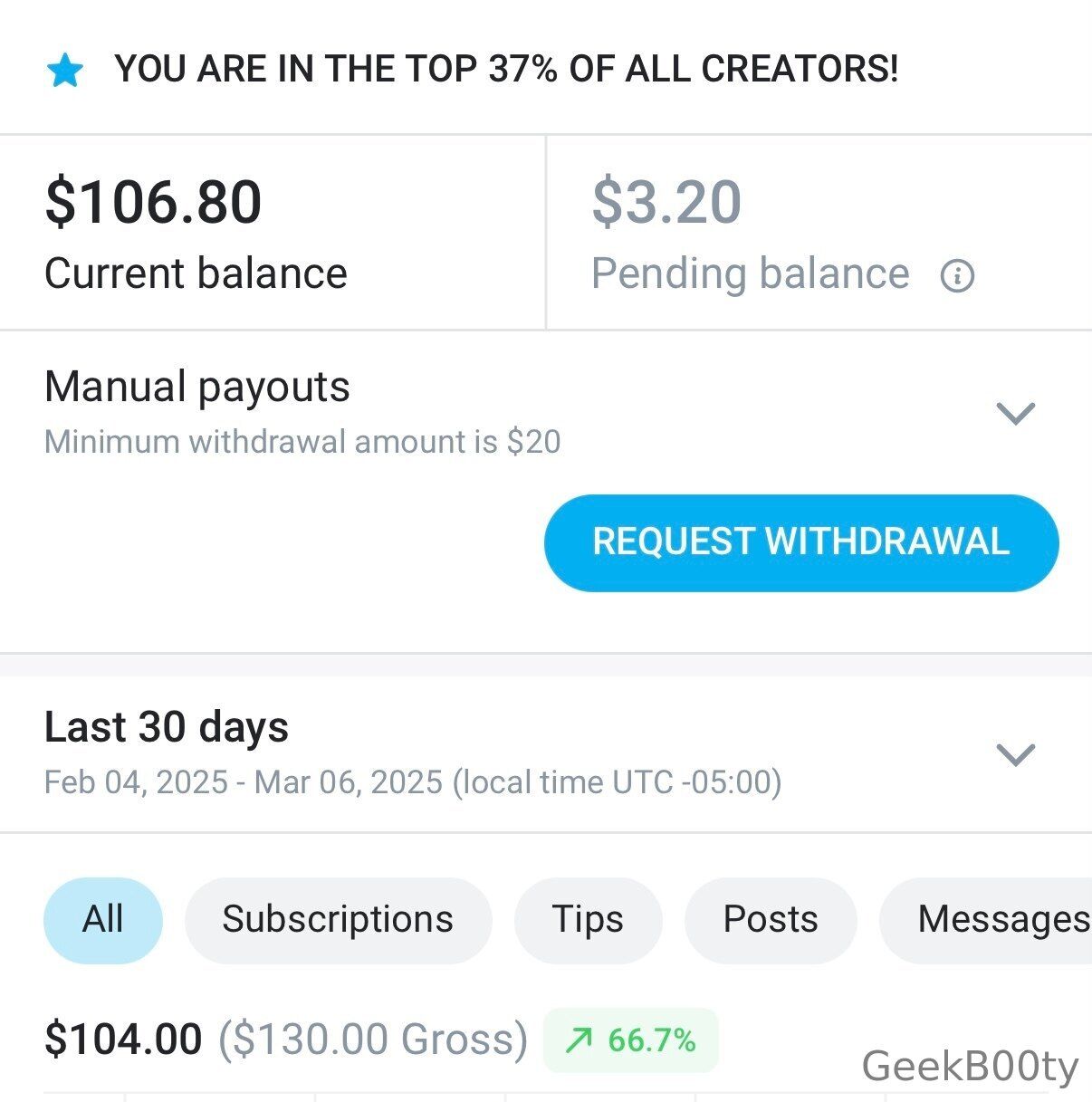Viewport: 1092px width, 1102px height.
Task: Click the GeekB00ty watermark text
Action: 970,1067
